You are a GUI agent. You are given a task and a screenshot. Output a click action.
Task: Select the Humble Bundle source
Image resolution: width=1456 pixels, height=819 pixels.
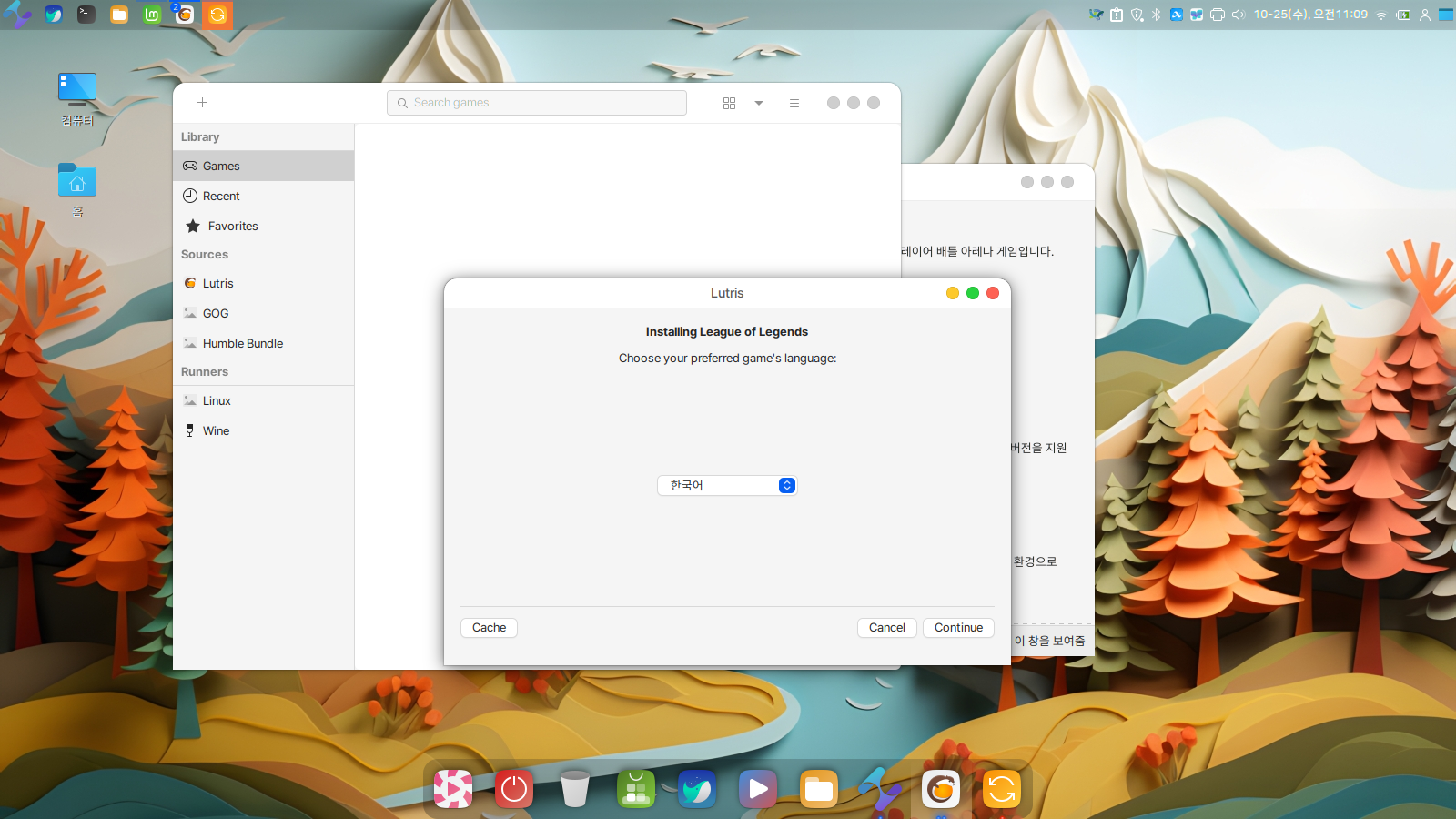point(242,344)
